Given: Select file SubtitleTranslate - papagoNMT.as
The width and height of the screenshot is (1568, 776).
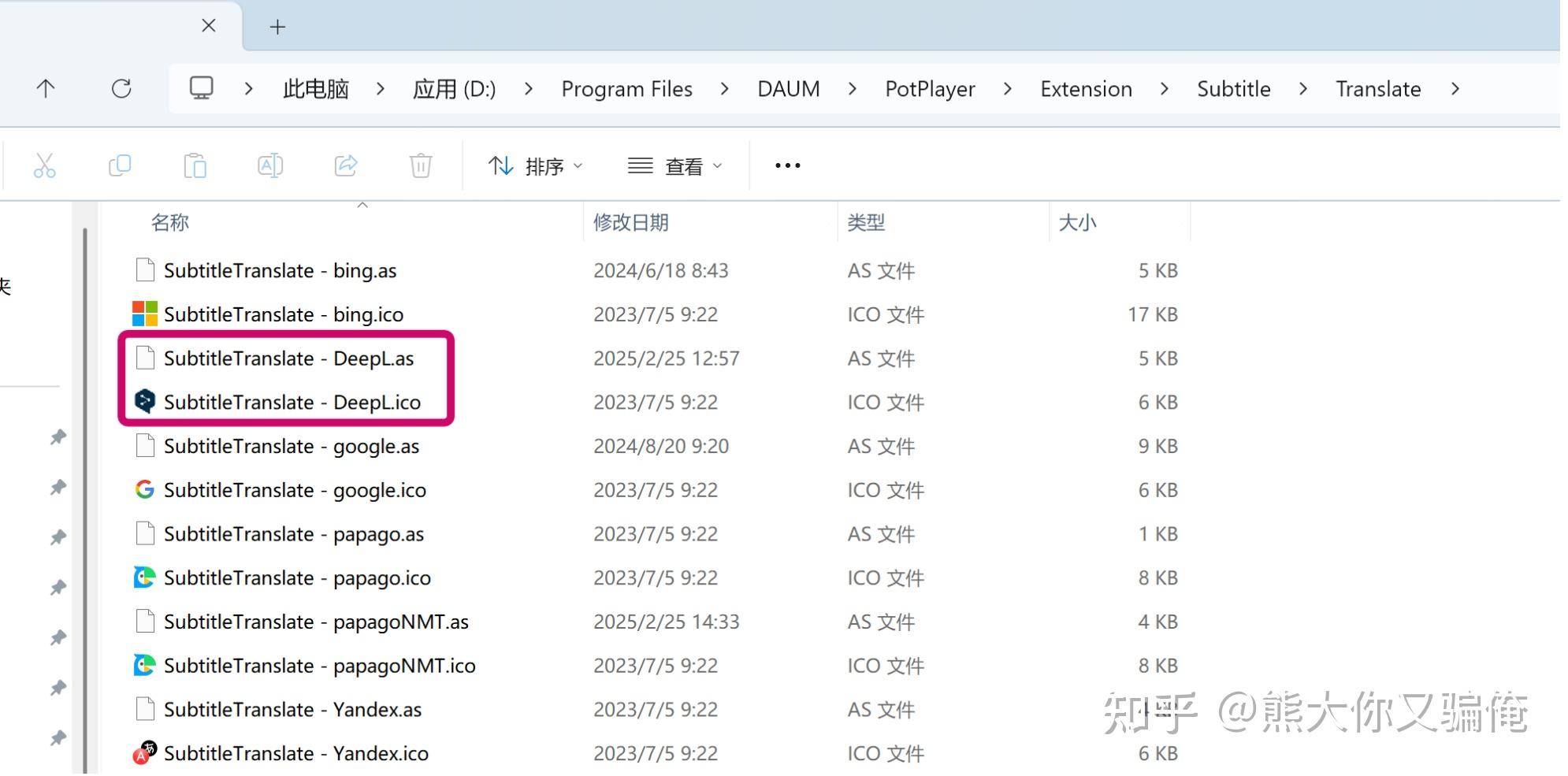Looking at the screenshot, I should click(x=317, y=622).
